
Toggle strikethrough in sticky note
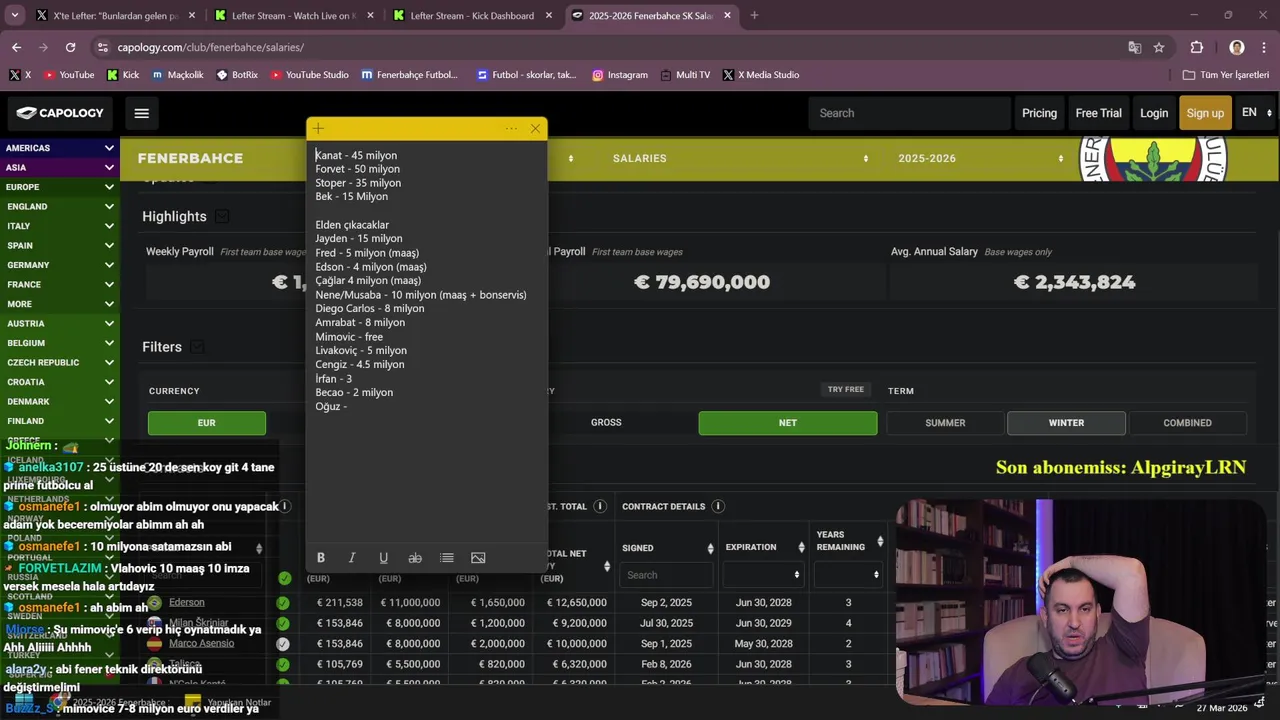415,558
